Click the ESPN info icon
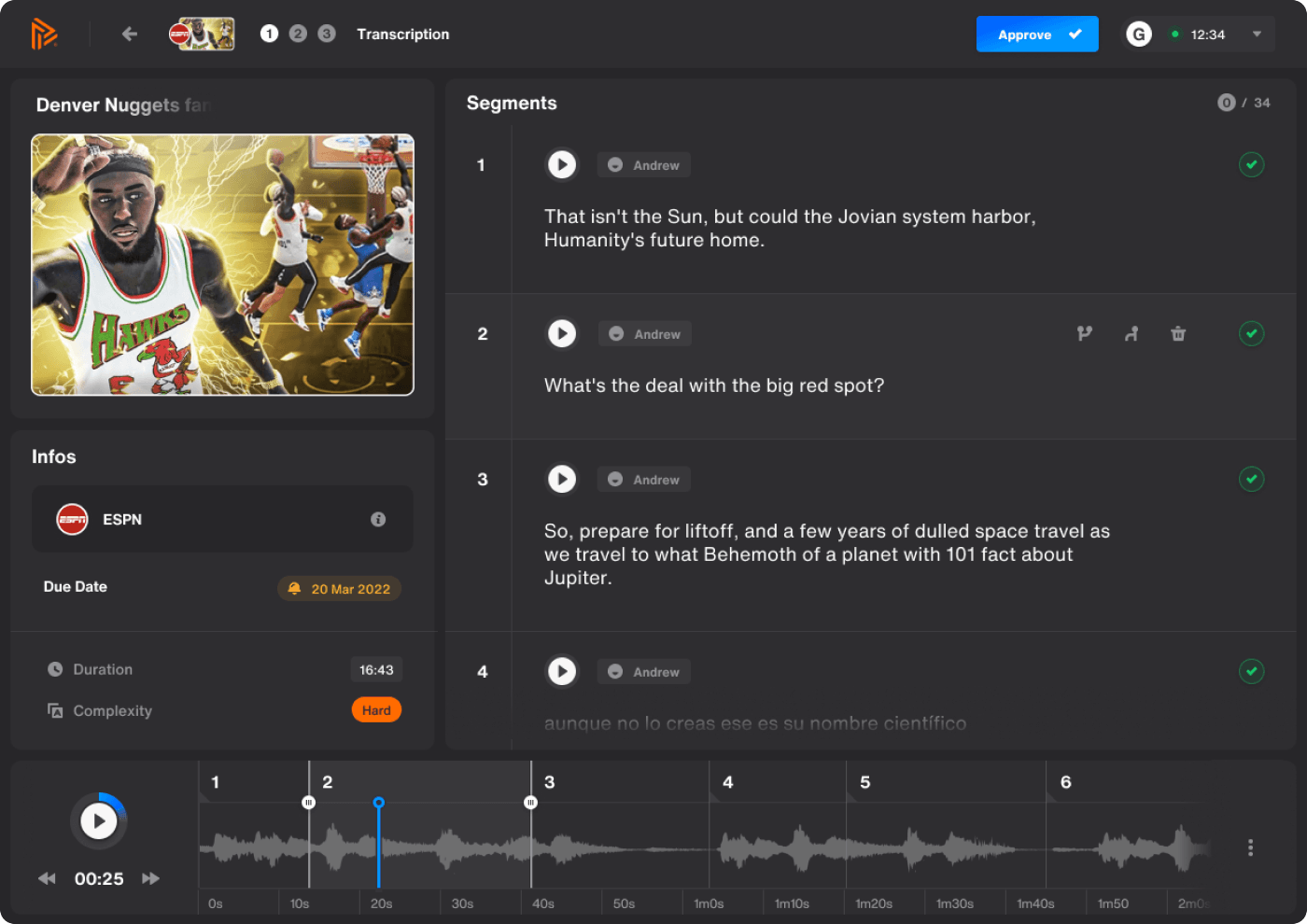This screenshot has width=1307, height=924. coord(378,520)
